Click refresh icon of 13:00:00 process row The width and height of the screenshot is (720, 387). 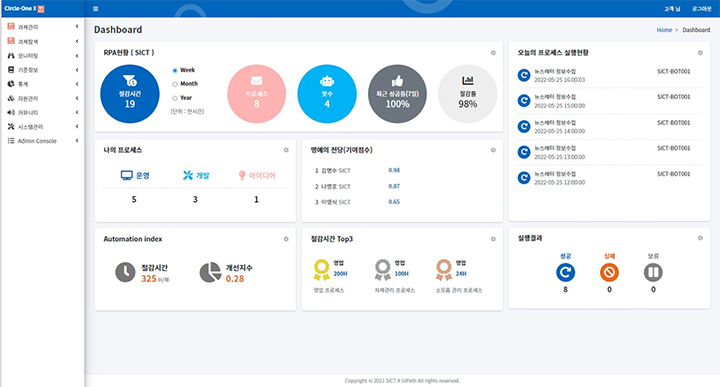tap(524, 152)
